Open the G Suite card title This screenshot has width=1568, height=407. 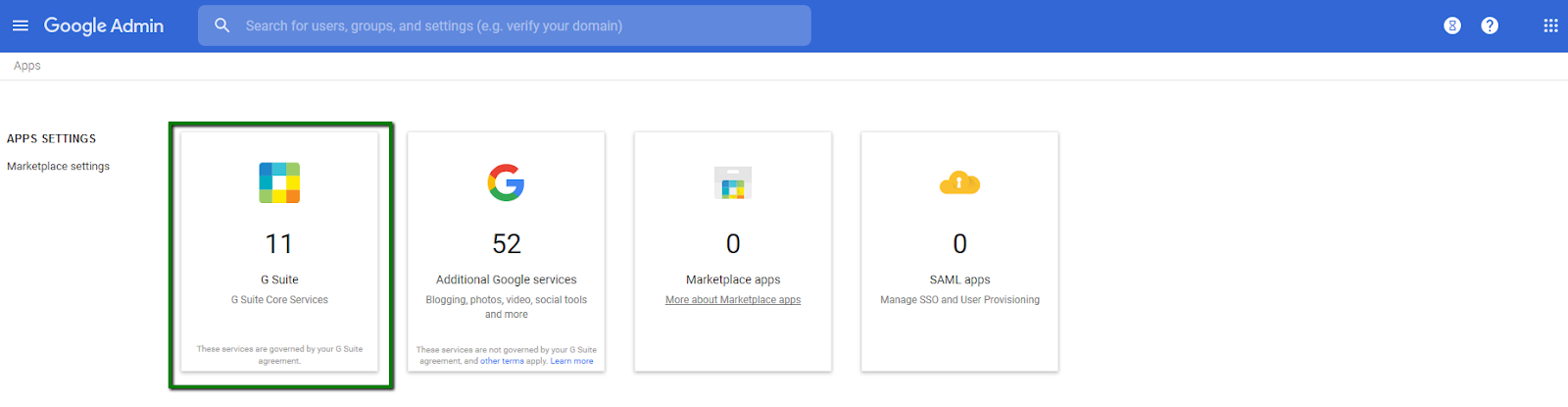pos(279,280)
